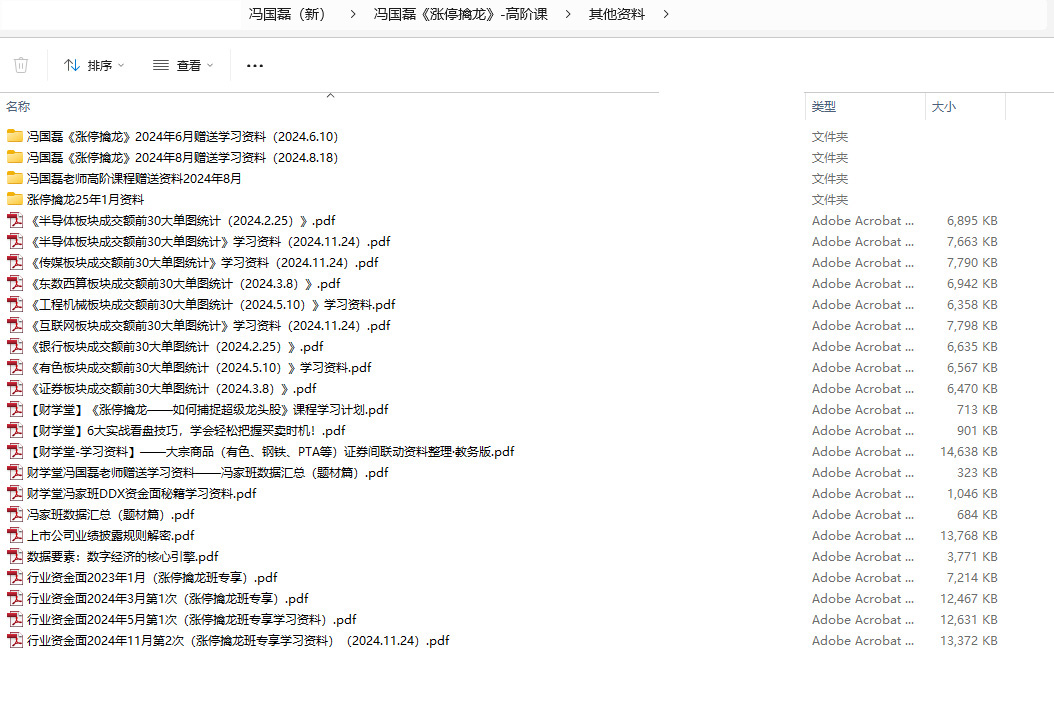Click Adobe Acrobat type in 银行板块 row
Image resolution: width=1054 pixels, height=724 pixels.
[x=862, y=346]
